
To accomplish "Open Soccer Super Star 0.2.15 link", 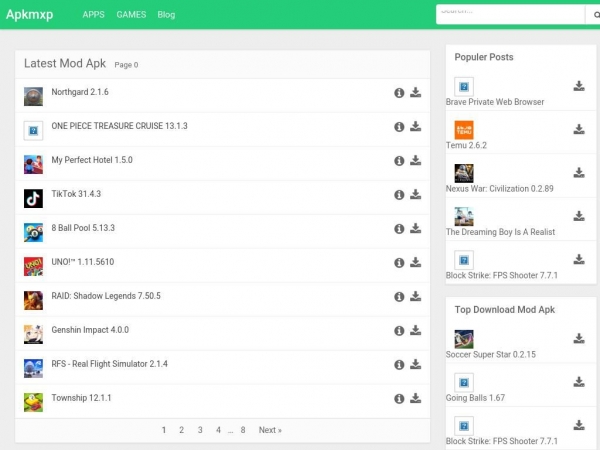I will (x=491, y=354).
